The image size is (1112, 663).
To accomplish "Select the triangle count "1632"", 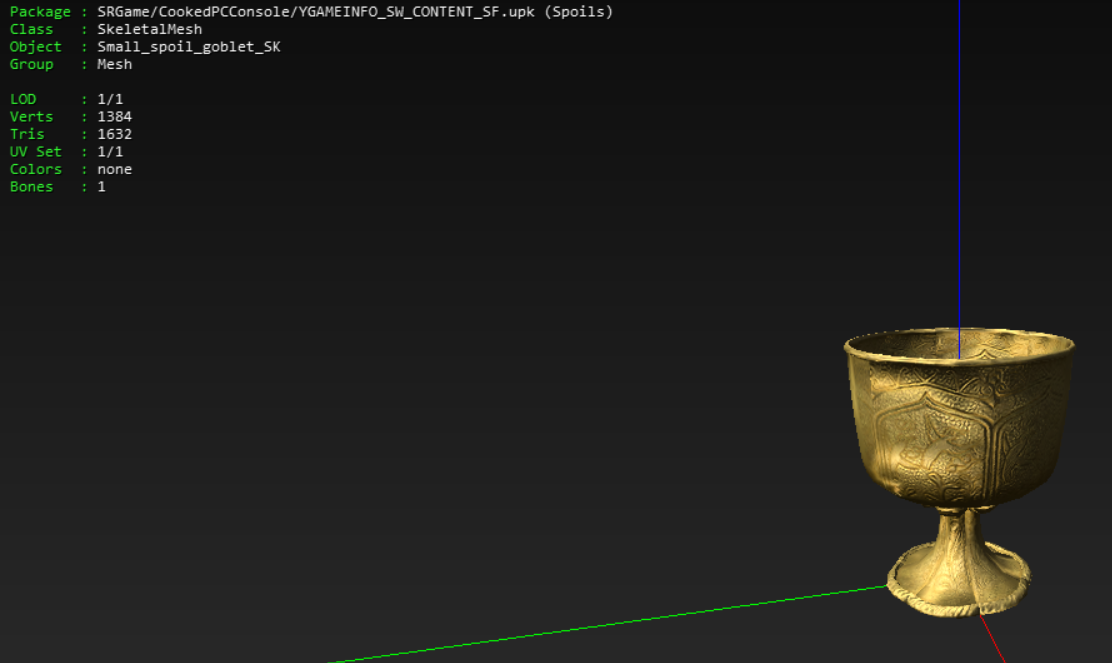I will click(115, 134).
